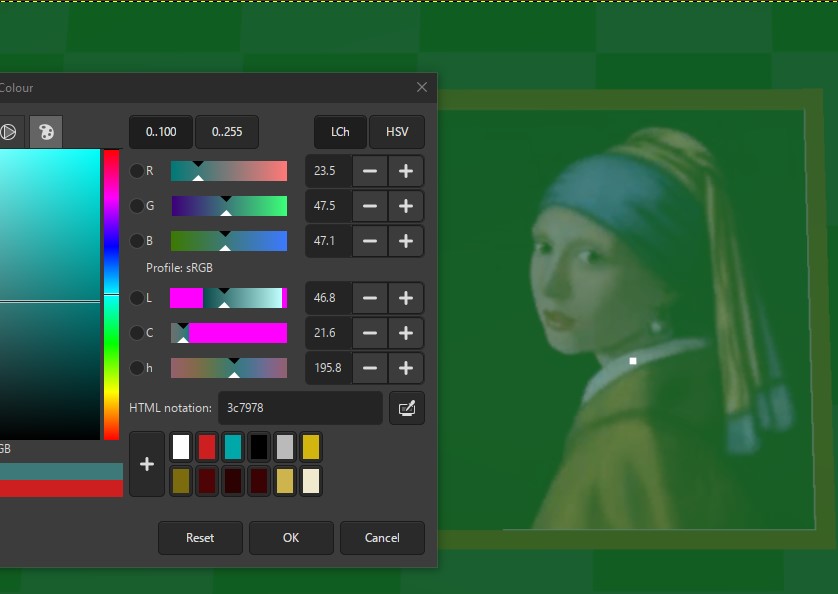Pick the cream history swatch
The width and height of the screenshot is (838, 594).
coord(311,481)
